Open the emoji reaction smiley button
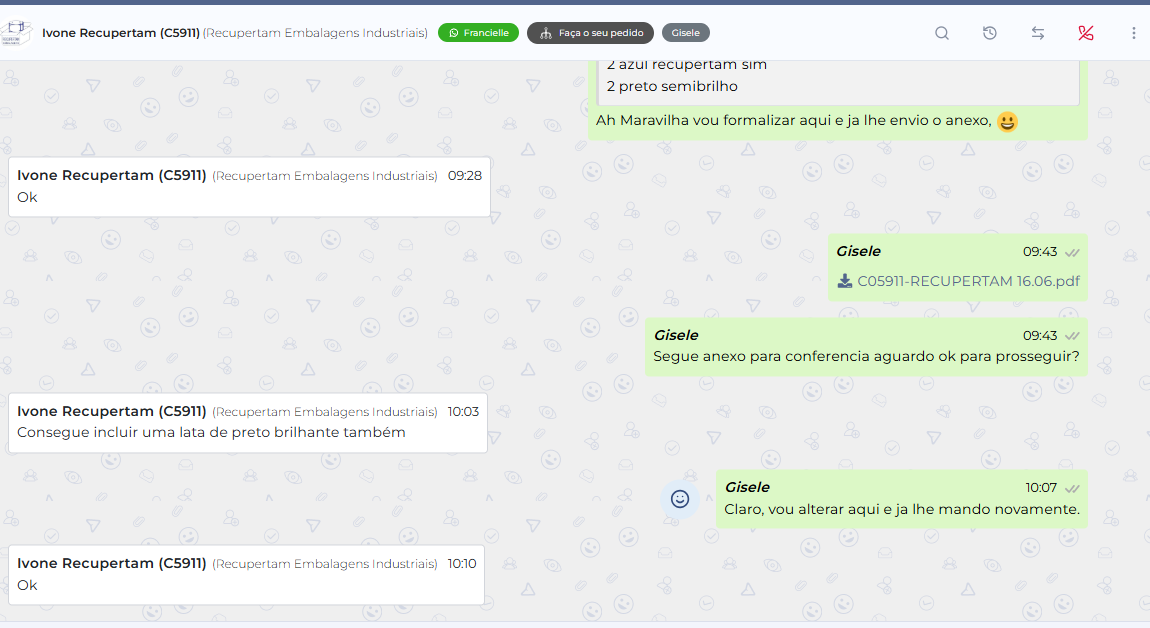Image resolution: width=1150 pixels, height=628 pixels. [x=680, y=498]
